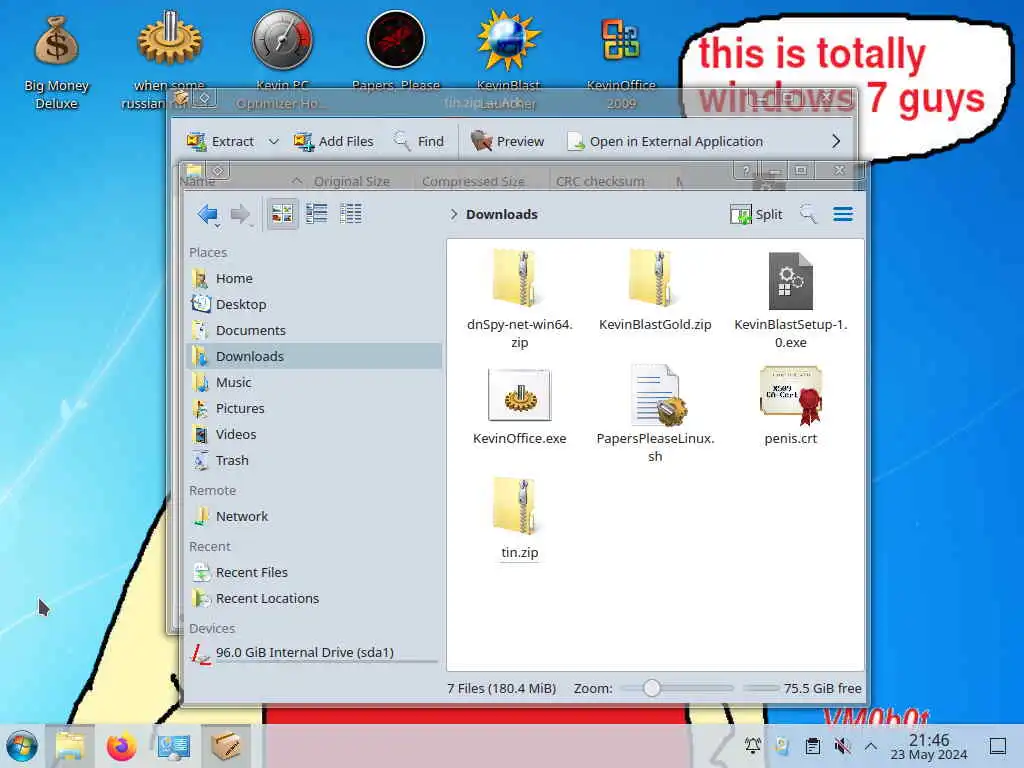
Task: Click Add Files in Ark toolbar
Action: (333, 141)
